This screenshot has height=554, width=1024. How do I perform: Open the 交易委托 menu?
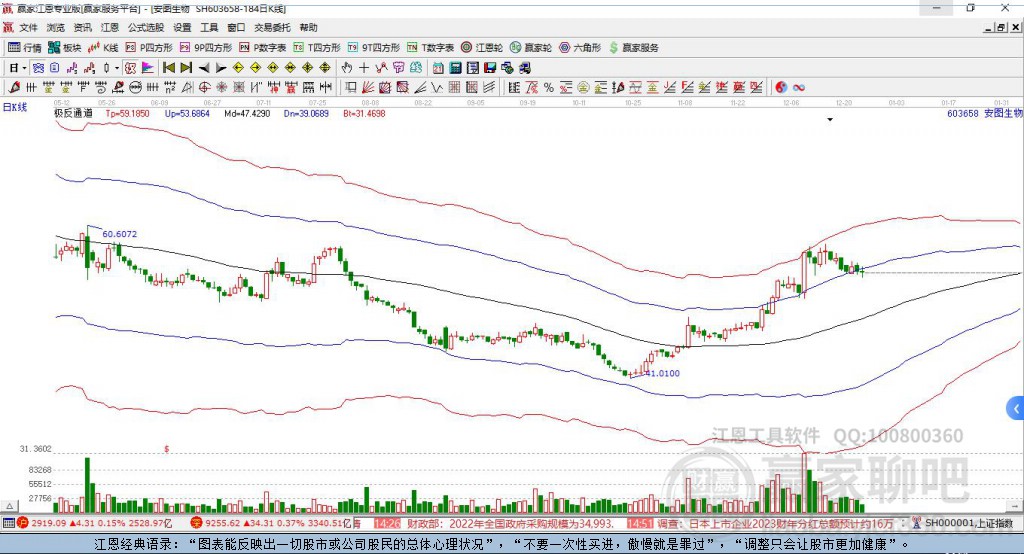(x=272, y=27)
